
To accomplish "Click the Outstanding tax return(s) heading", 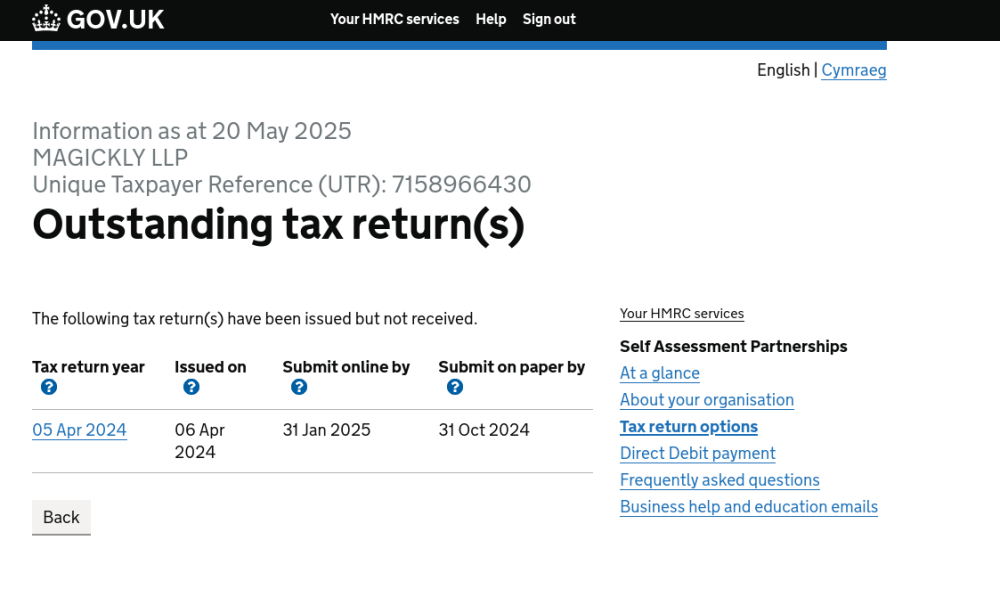I will pos(278,224).
